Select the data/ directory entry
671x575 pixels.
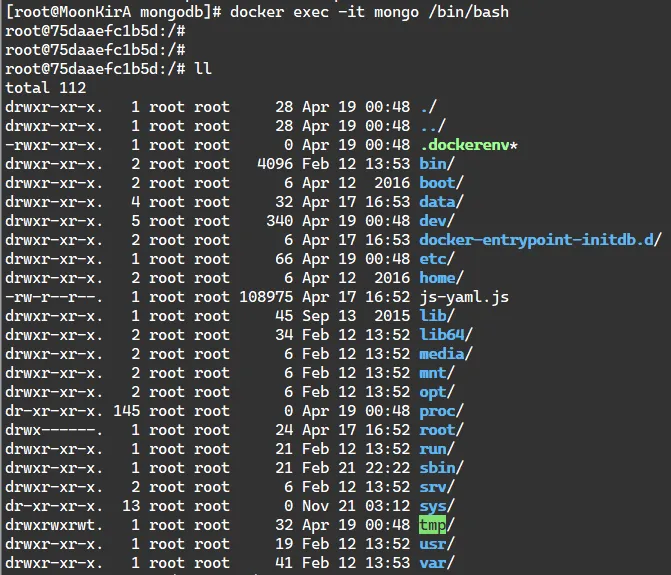[x=441, y=202]
